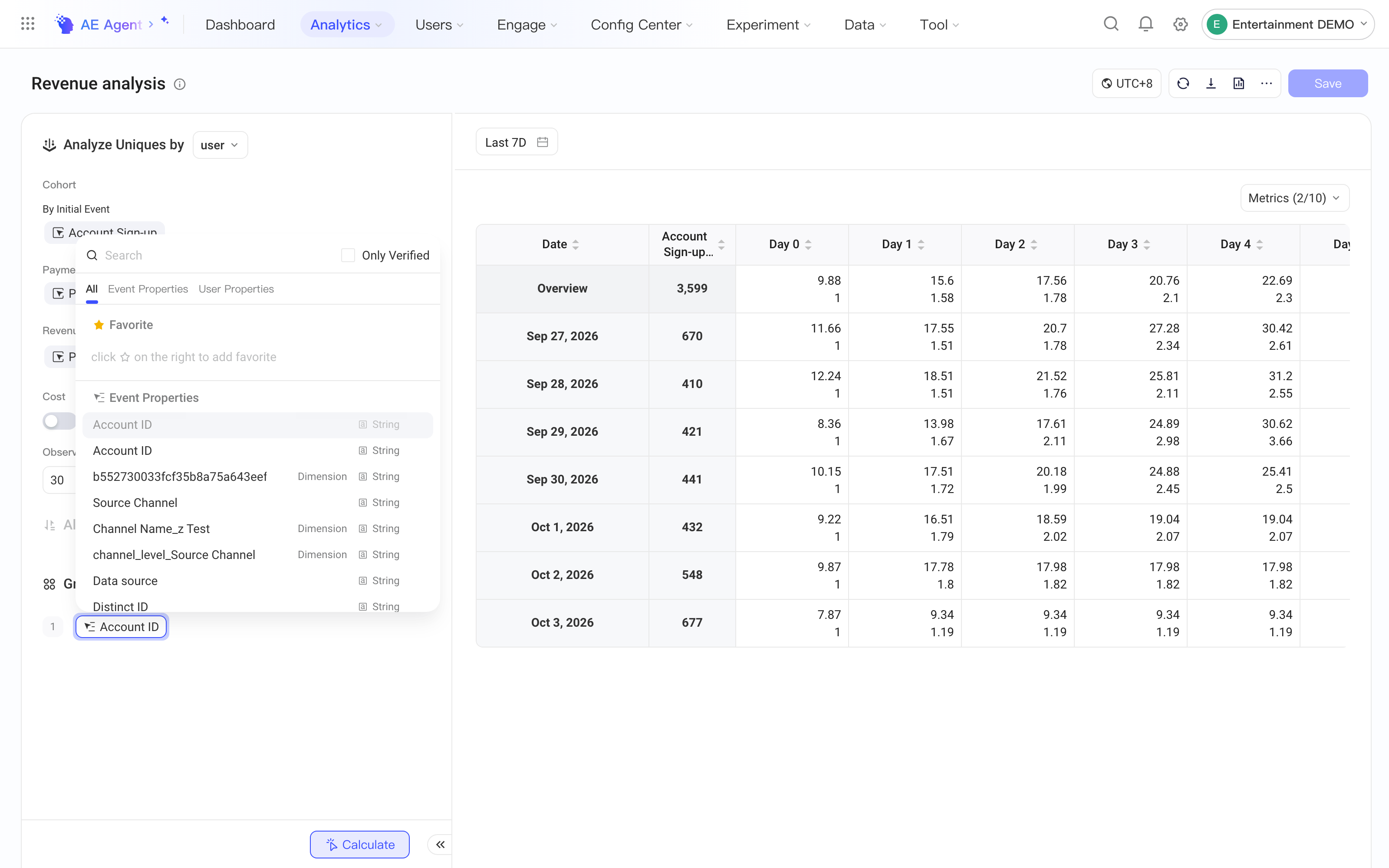
Task: Refresh the report with the reload icon
Action: [1183, 84]
